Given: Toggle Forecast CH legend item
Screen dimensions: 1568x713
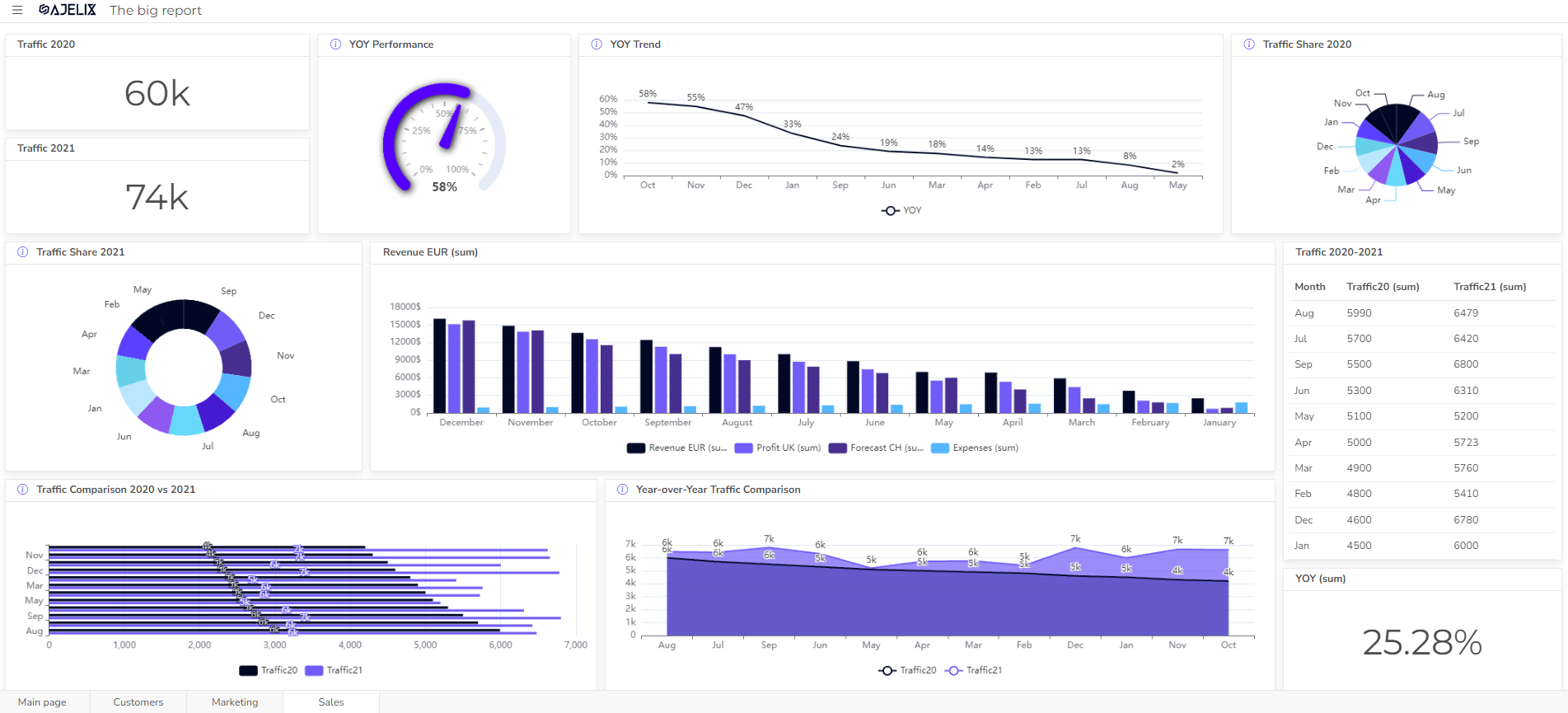Looking at the screenshot, I should [876, 448].
